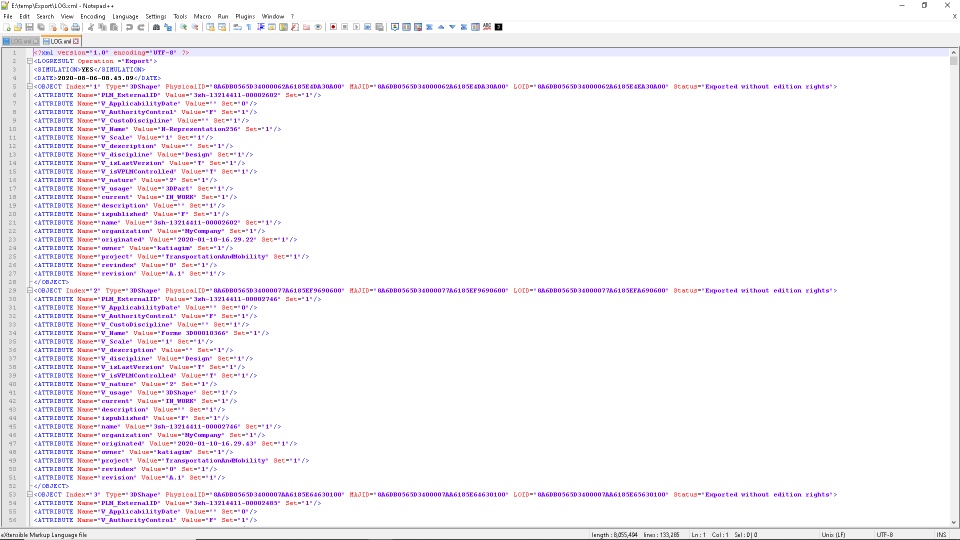Image resolution: width=960 pixels, height=540 pixels.
Task: Toggle file monitoring eye icon
Action: click(318, 27)
